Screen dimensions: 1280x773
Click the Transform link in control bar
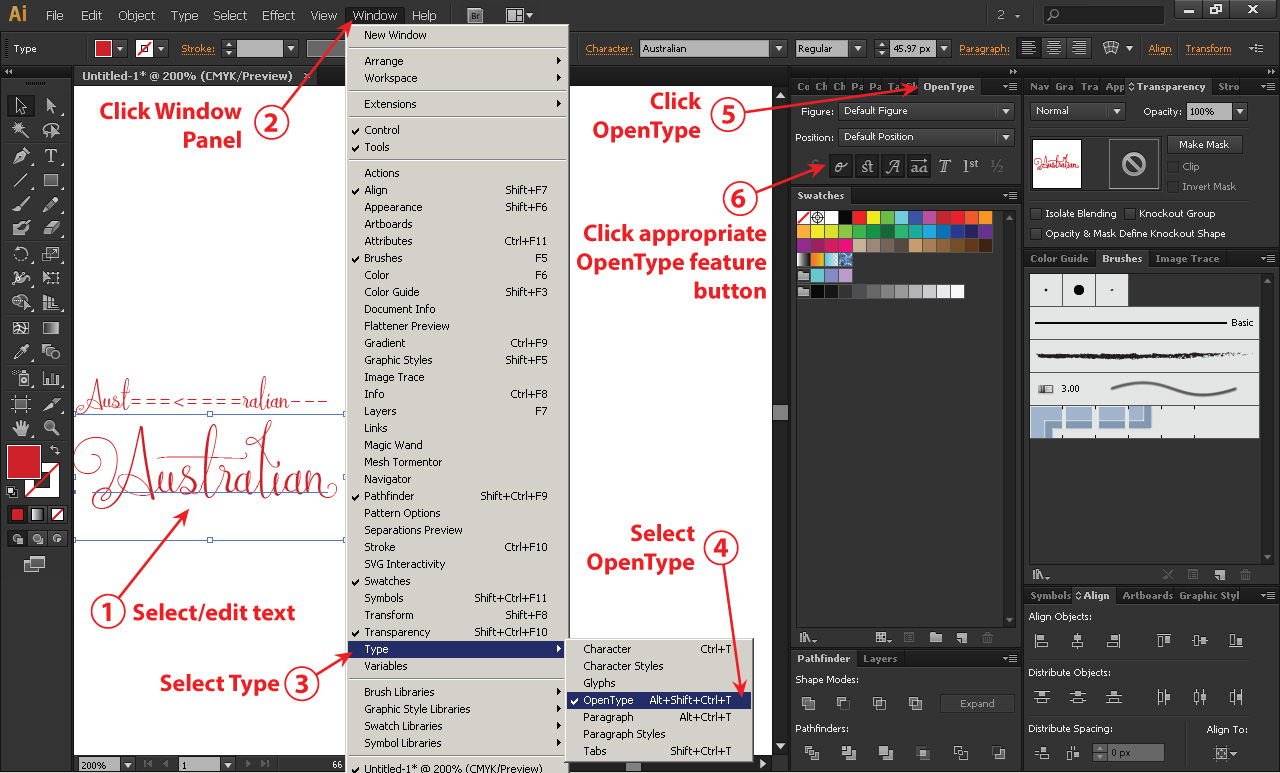tap(1208, 49)
